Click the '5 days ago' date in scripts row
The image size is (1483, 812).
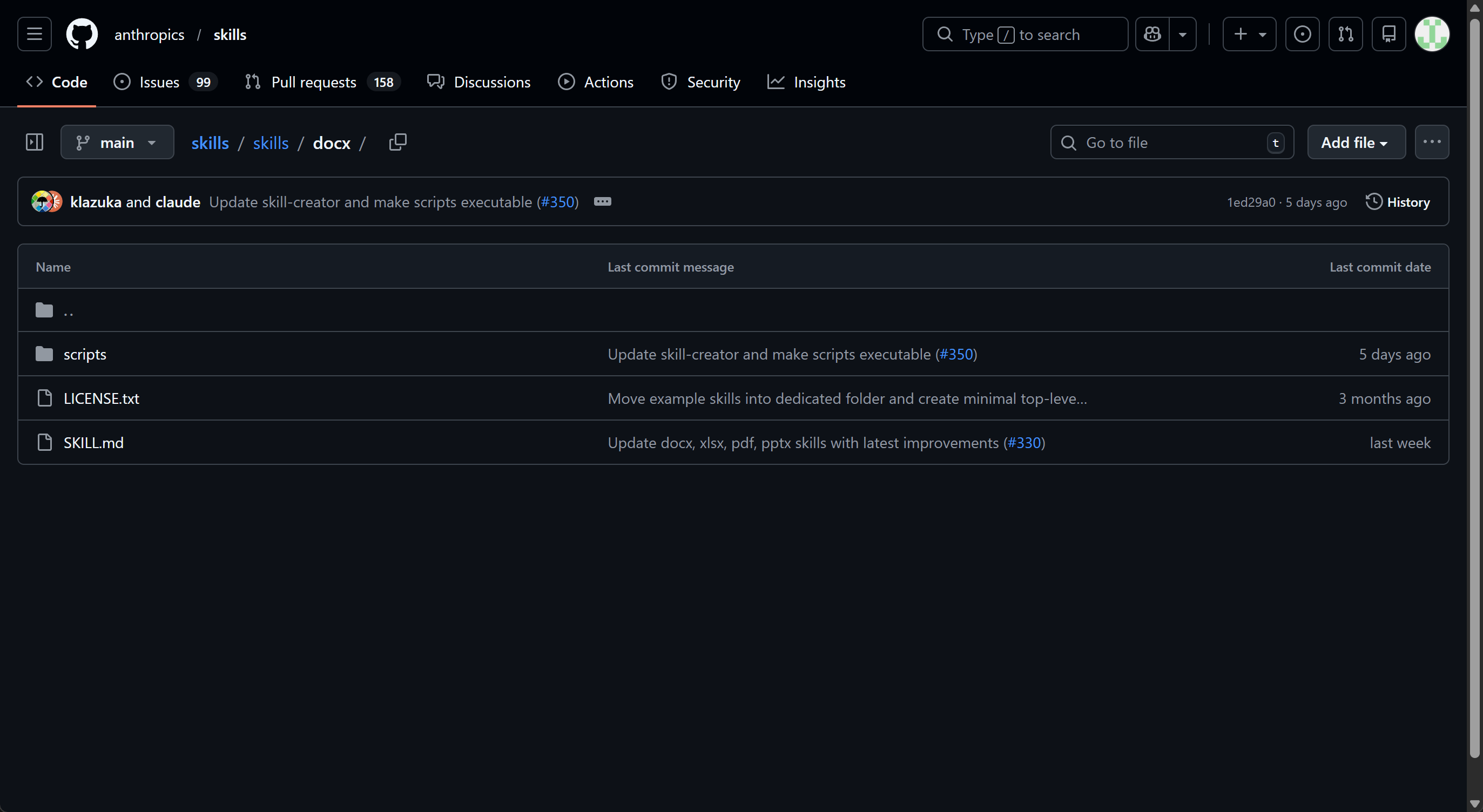pos(1395,354)
